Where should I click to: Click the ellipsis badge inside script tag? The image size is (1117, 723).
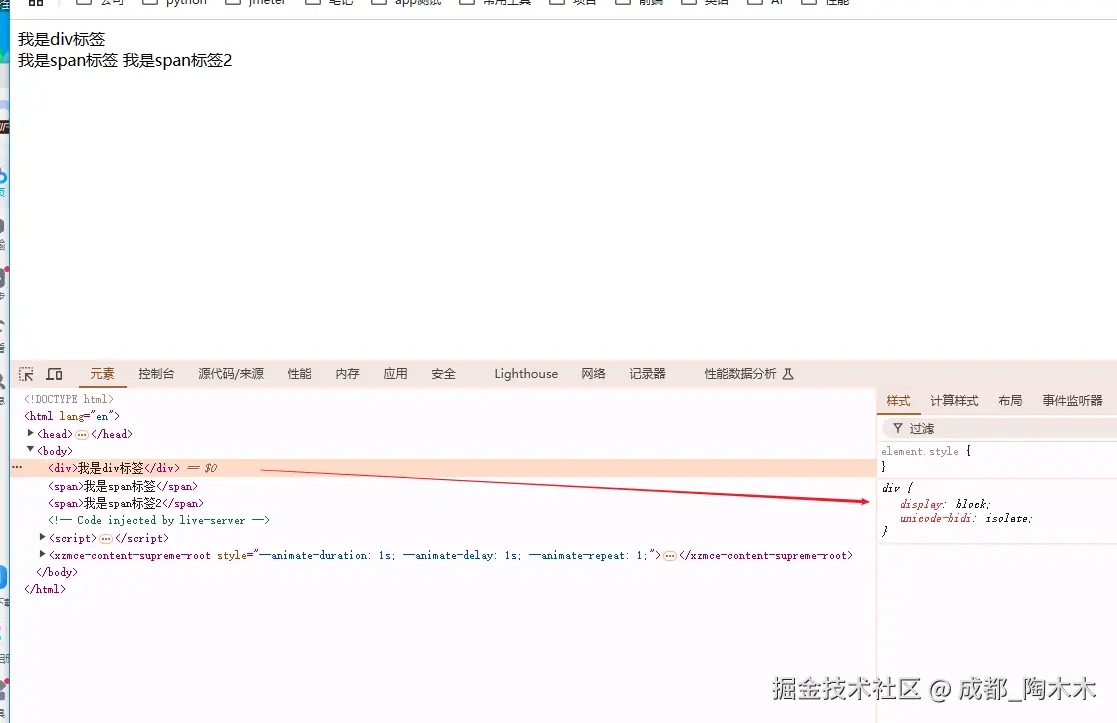(106, 539)
